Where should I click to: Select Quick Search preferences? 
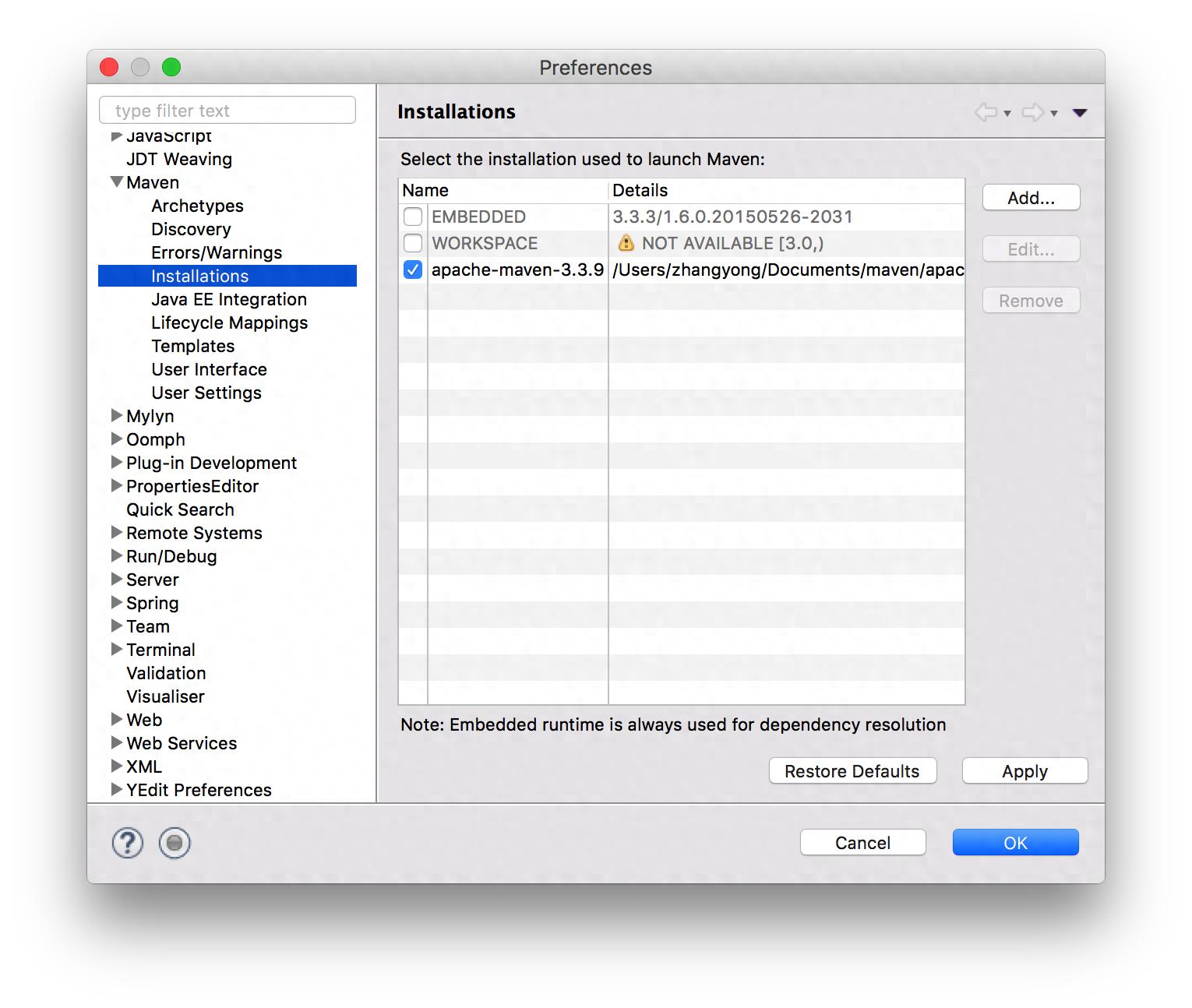(x=180, y=509)
